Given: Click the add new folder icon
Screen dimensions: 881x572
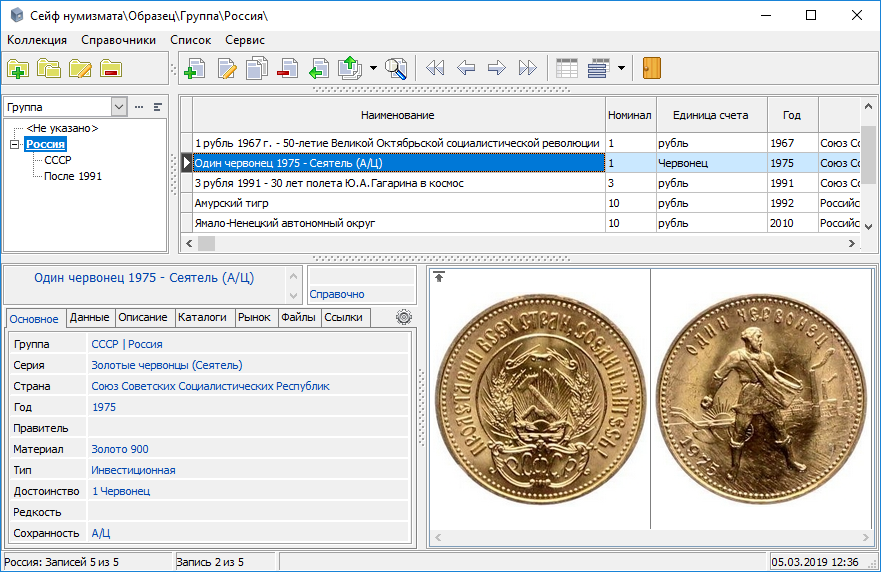Looking at the screenshot, I should coord(18,68).
